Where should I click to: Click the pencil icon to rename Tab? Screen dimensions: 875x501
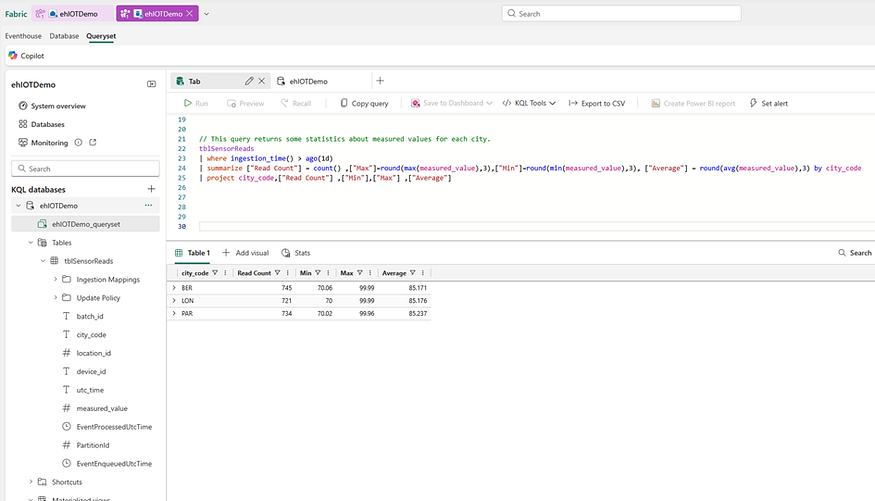249,81
